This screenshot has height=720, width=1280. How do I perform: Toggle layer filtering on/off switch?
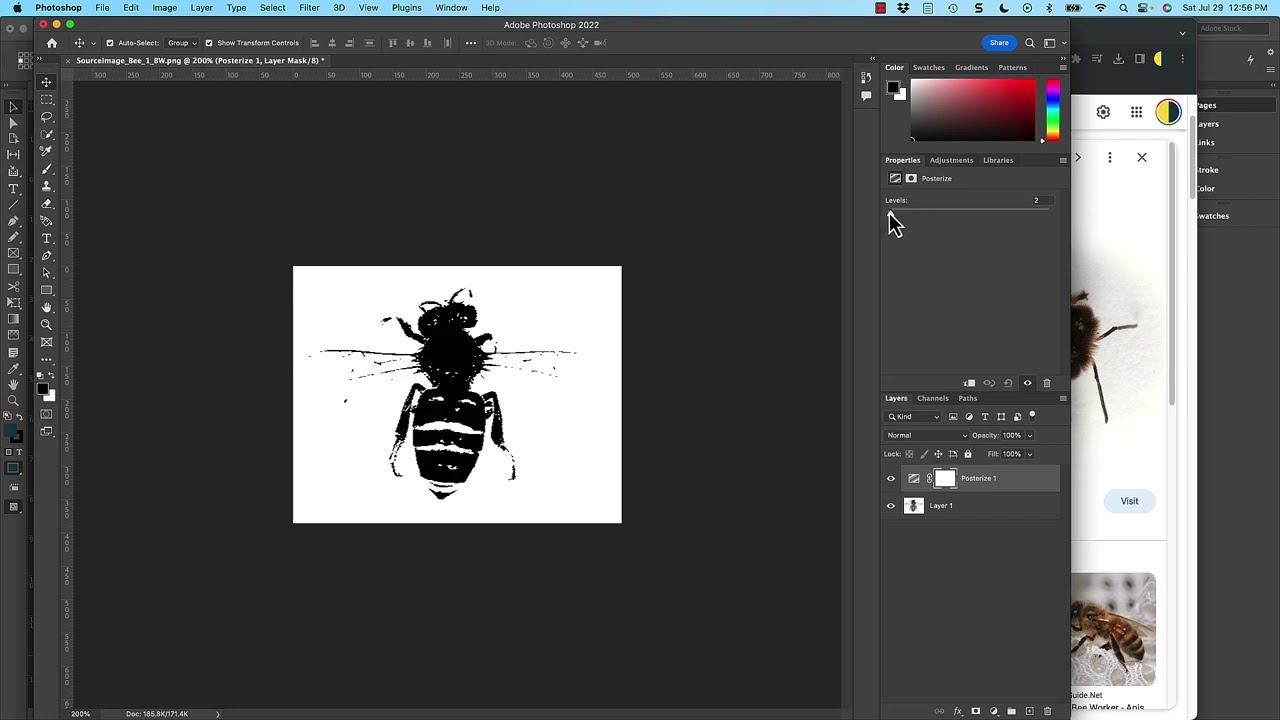point(1032,416)
